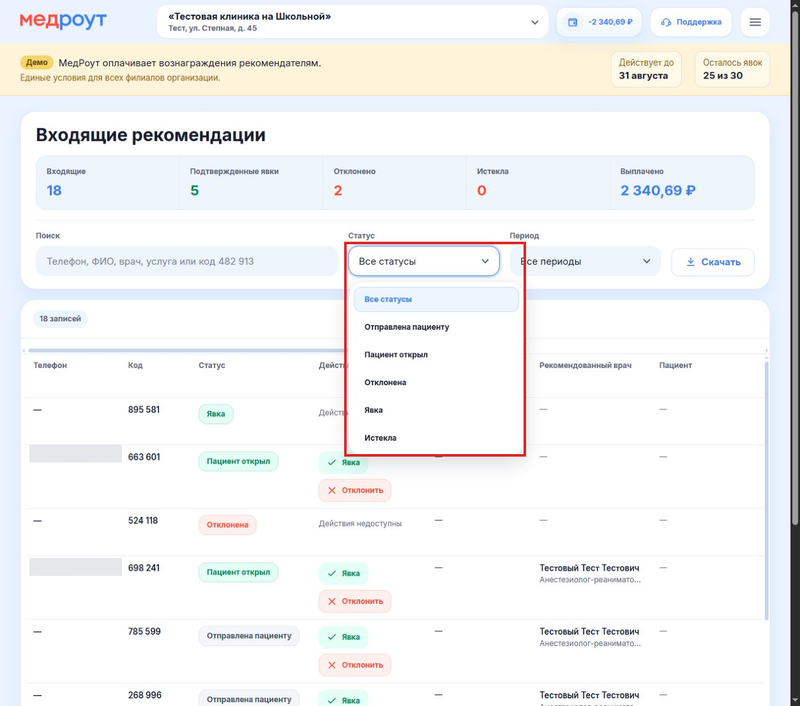Select Все статусы option in list
The height and width of the screenshot is (706, 800).
436,299
